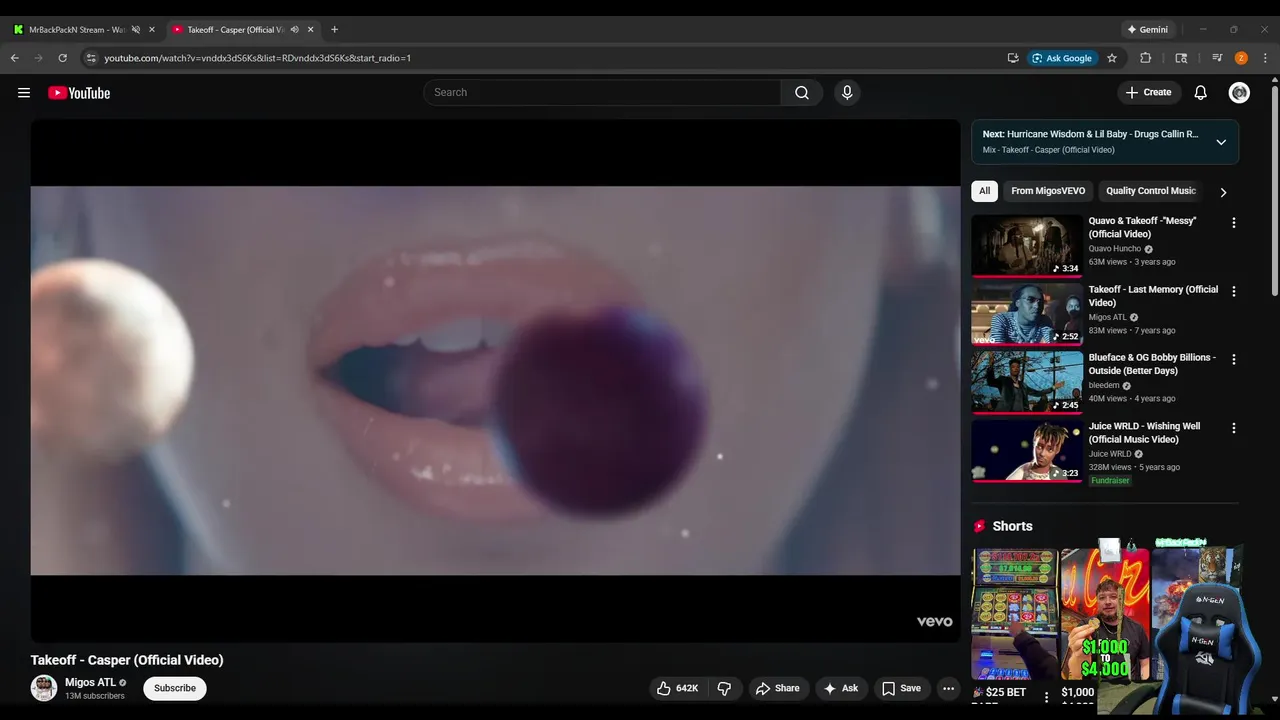
Task: Open the bleedem channel link
Action: coord(1104,386)
